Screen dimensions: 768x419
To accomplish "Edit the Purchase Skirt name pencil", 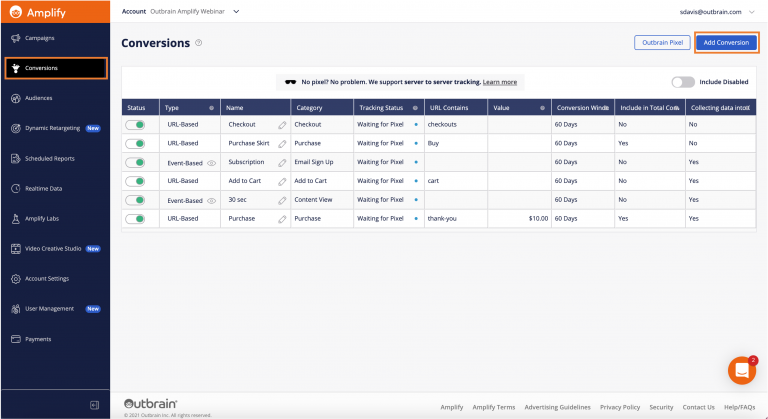I will [x=282, y=144].
